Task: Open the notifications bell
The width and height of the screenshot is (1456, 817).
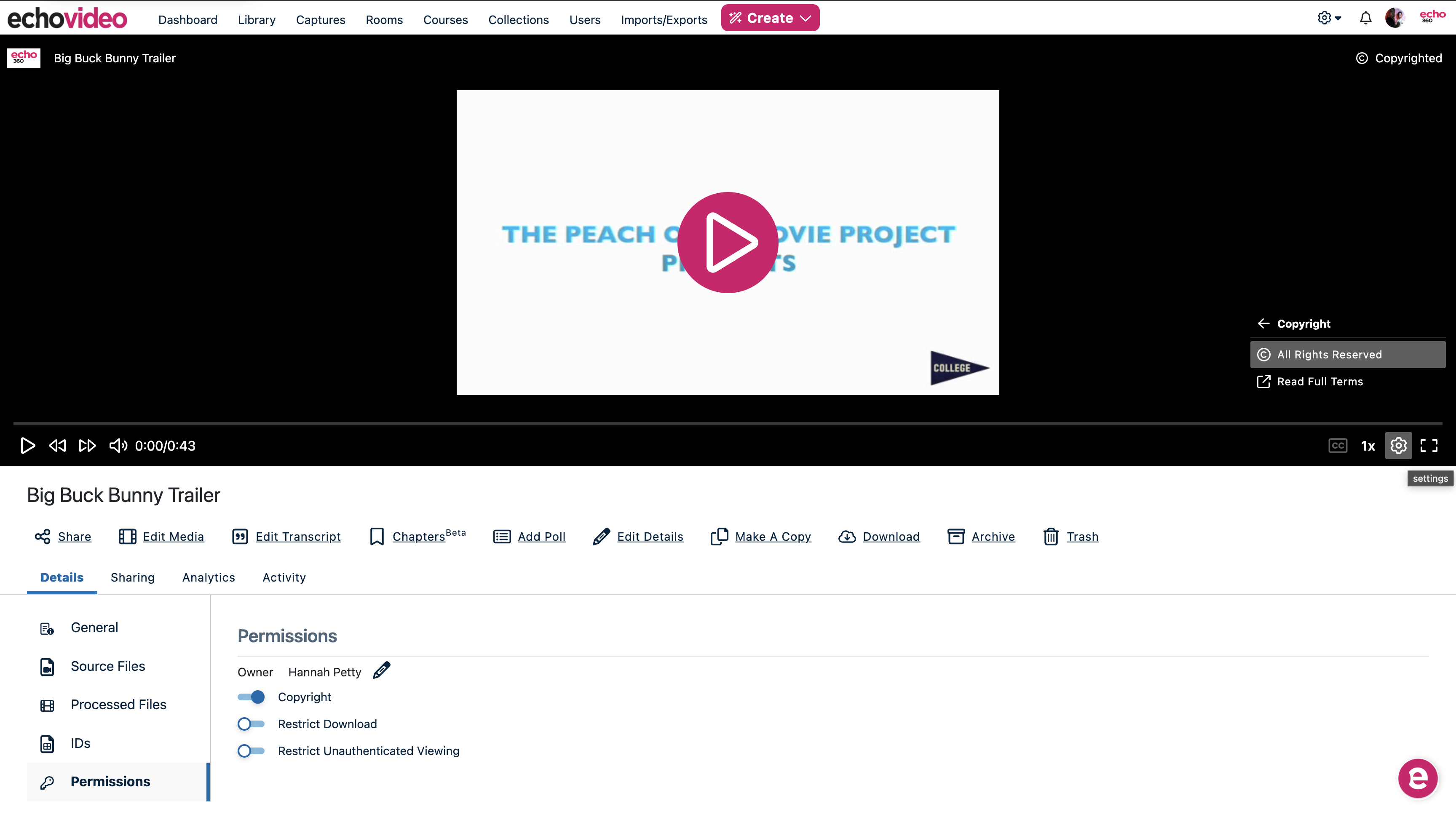Action: click(x=1365, y=18)
